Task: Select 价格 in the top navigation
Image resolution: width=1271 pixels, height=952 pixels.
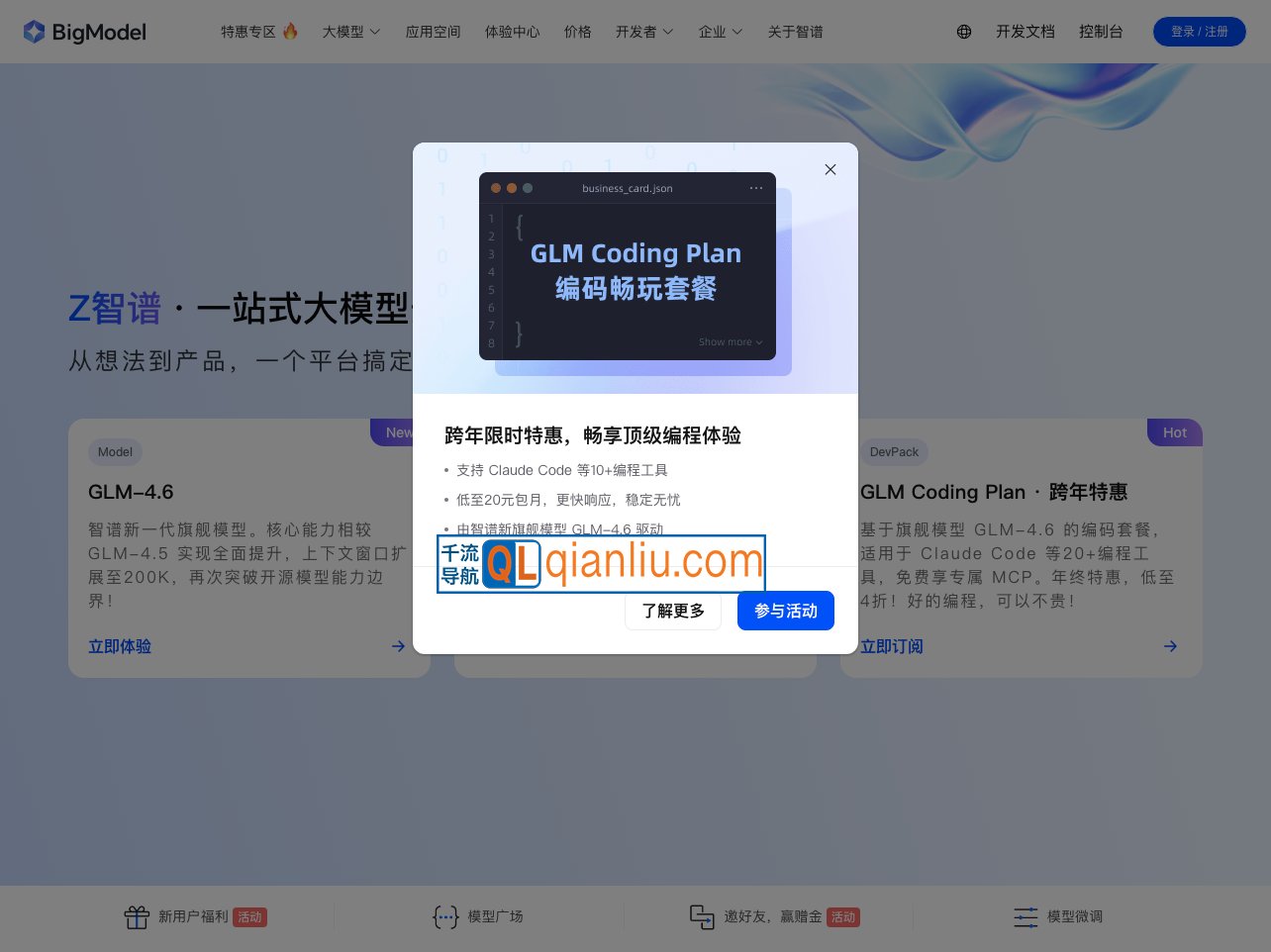Action: (578, 32)
